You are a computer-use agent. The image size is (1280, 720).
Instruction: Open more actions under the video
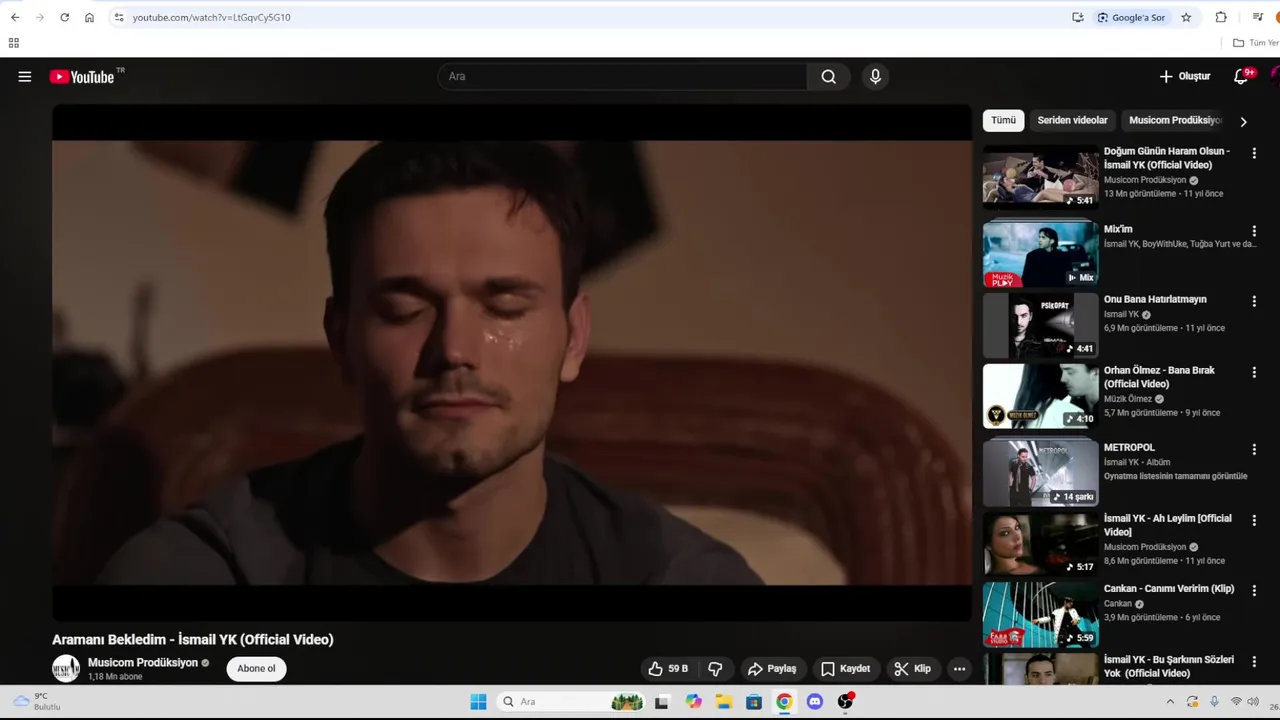pyautogui.click(x=959, y=669)
